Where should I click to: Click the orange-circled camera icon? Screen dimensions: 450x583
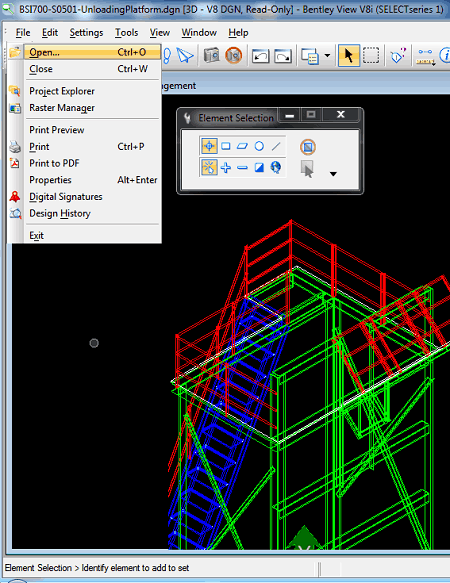pos(234,56)
